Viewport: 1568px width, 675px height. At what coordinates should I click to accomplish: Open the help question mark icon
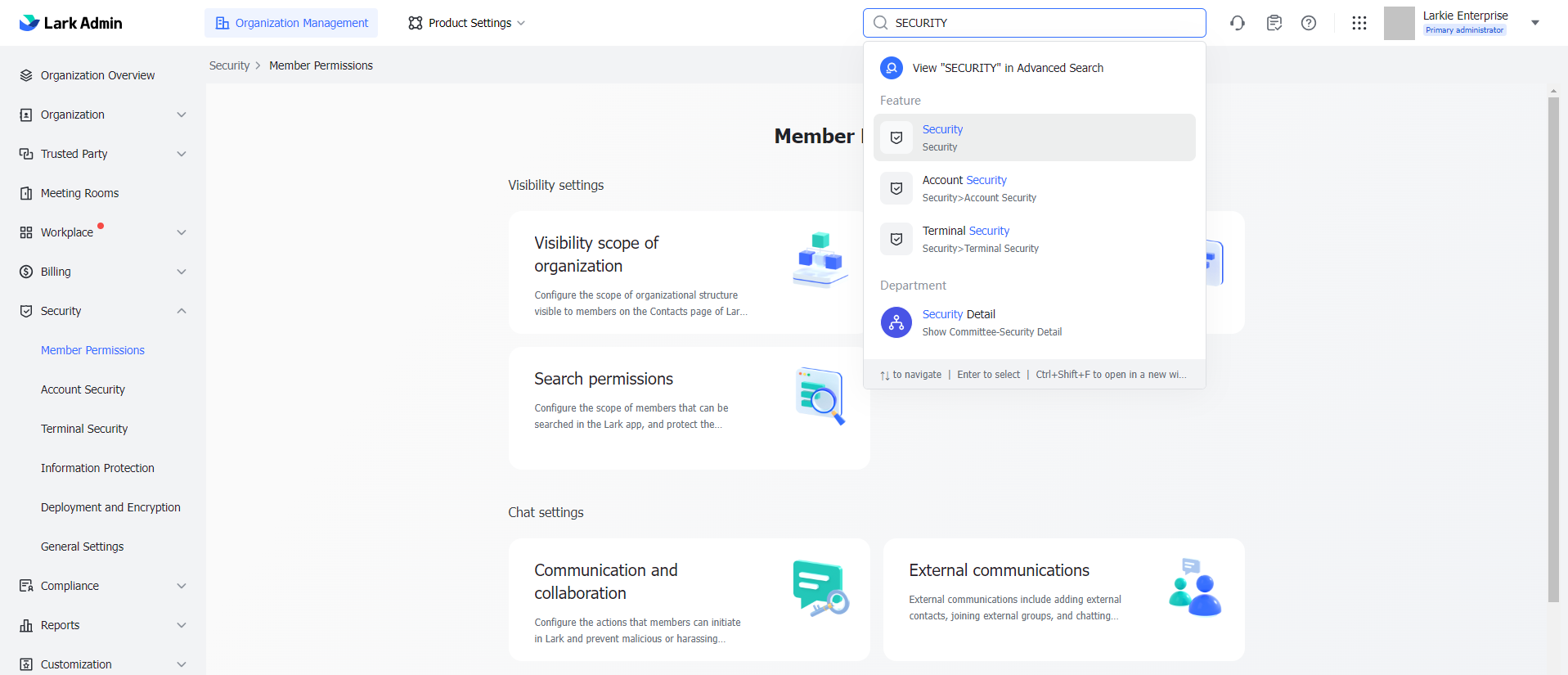pyautogui.click(x=1309, y=23)
